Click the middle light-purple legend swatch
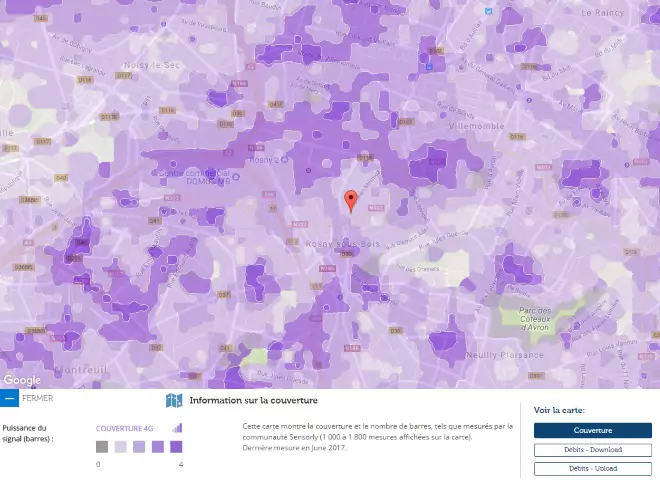The image size is (660, 490). [x=139, y=447]
